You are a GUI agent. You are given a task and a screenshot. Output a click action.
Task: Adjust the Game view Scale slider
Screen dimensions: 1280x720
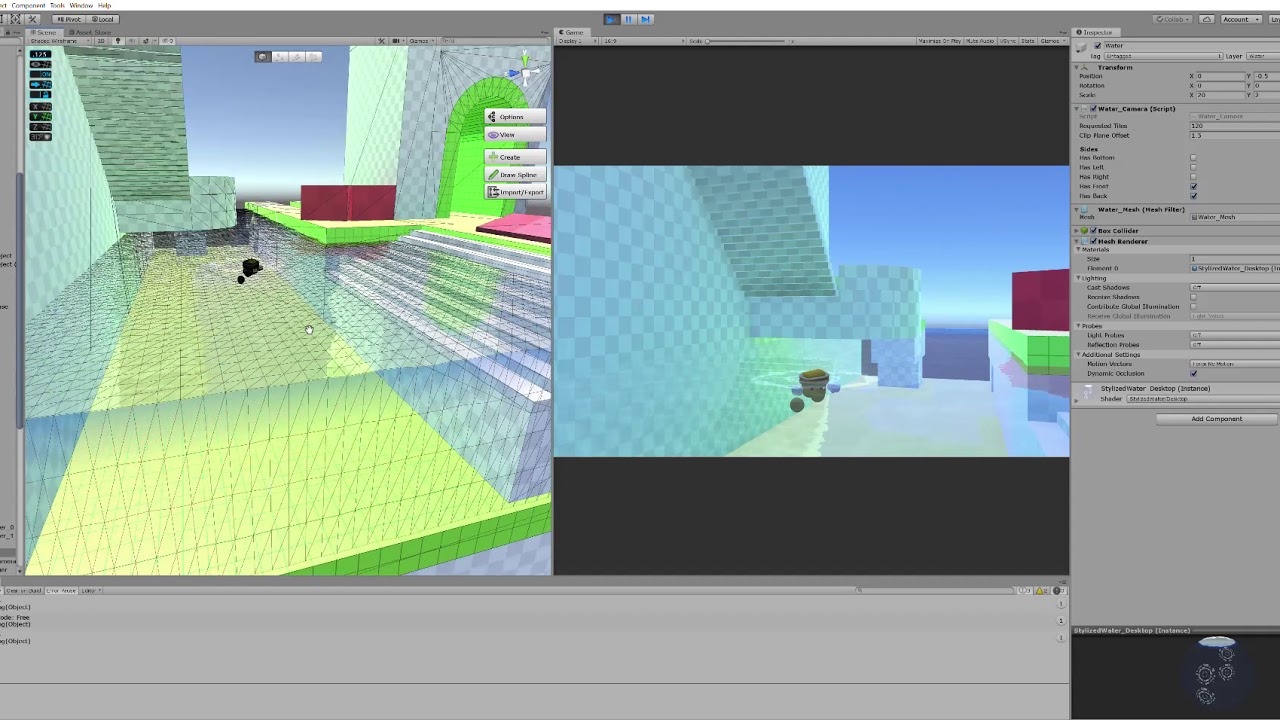click(745, 41)
